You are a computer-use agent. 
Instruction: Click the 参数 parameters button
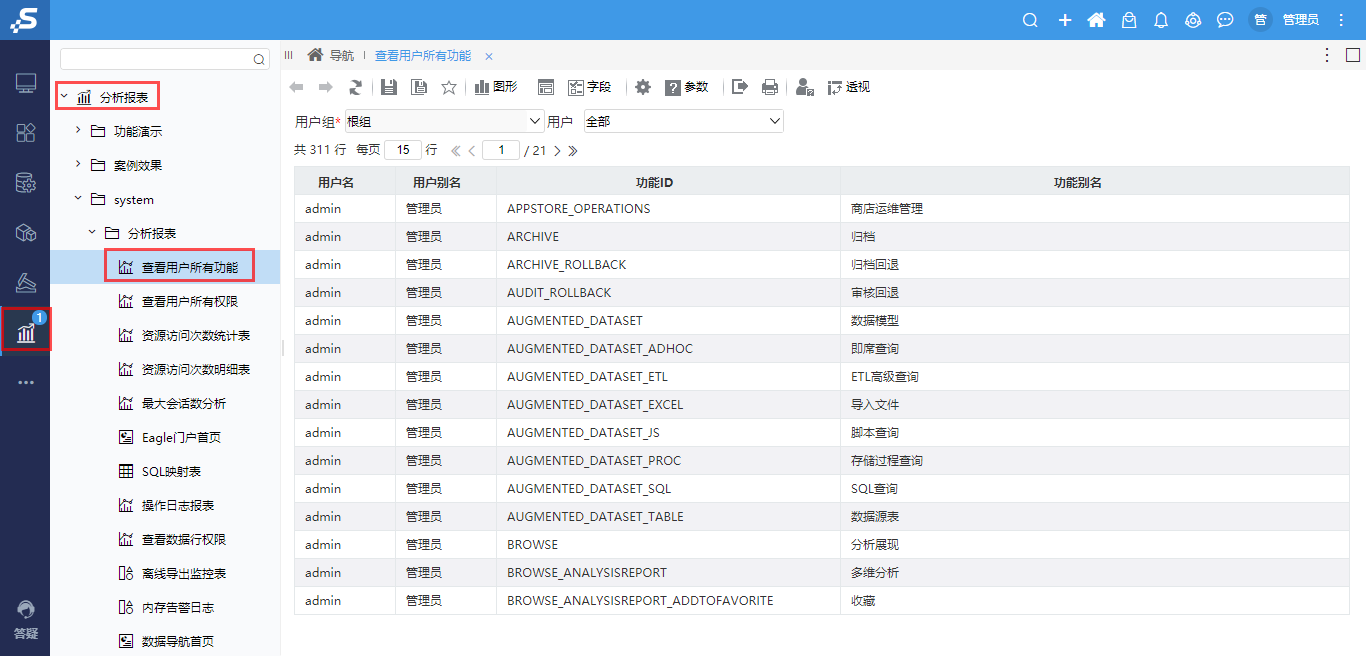pos(687,87)
